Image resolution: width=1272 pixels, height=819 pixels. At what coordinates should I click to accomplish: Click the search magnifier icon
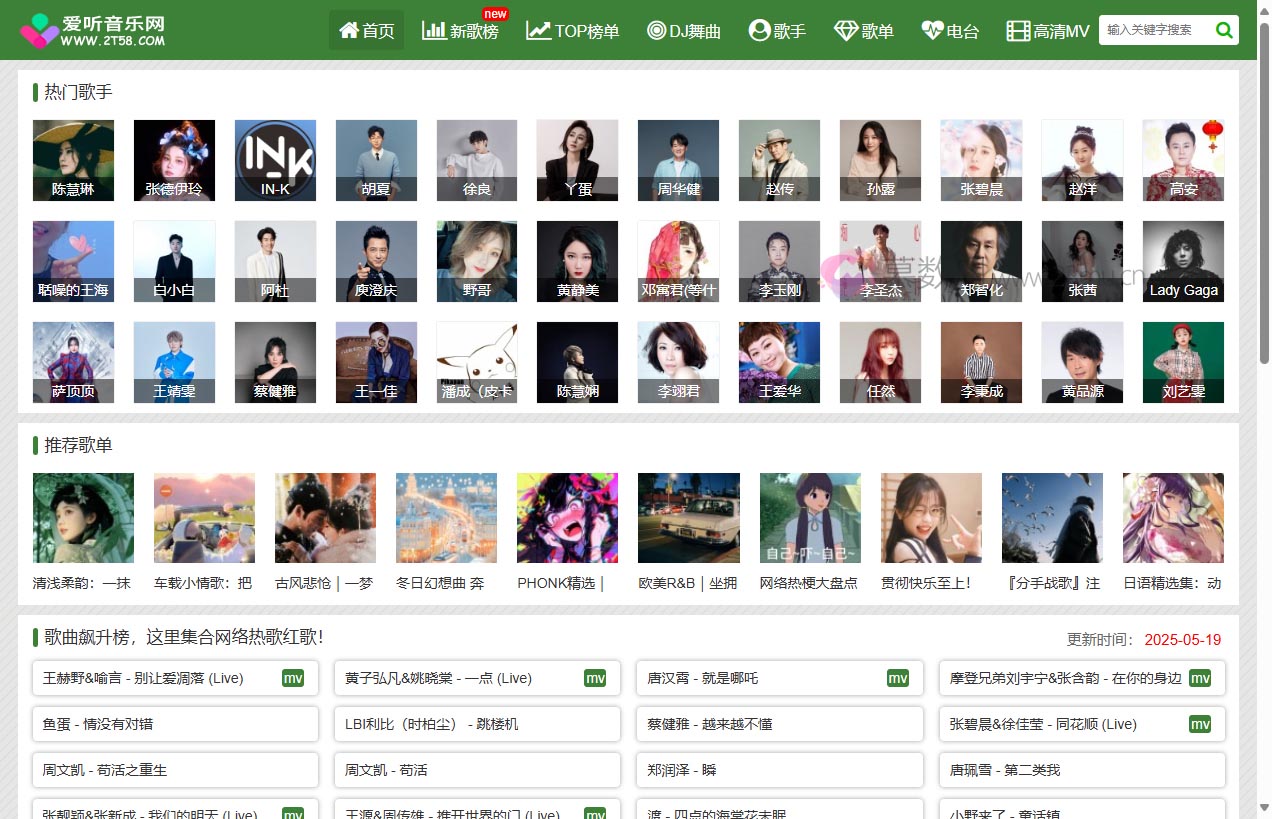[x=1224, y=30]
